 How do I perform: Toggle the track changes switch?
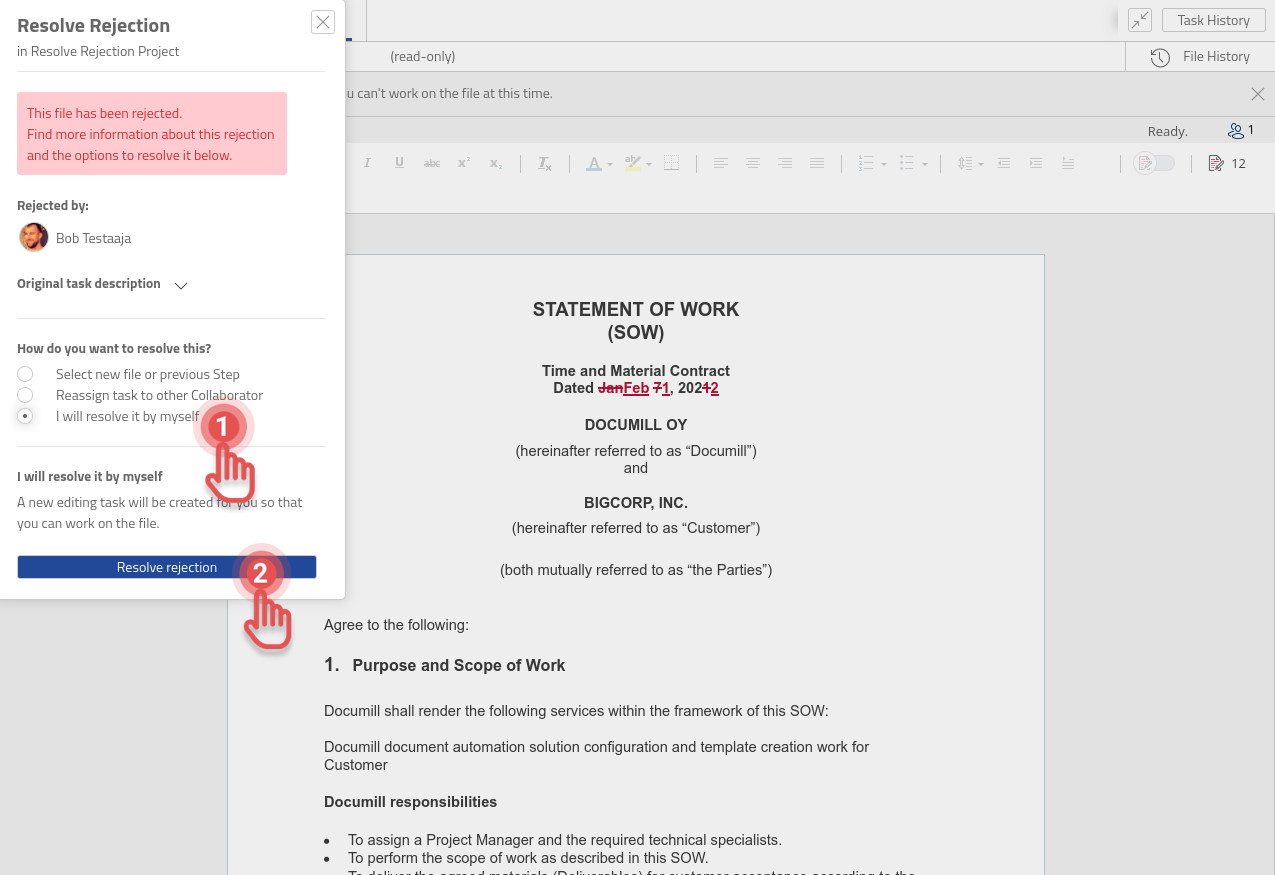[1154, 163]
